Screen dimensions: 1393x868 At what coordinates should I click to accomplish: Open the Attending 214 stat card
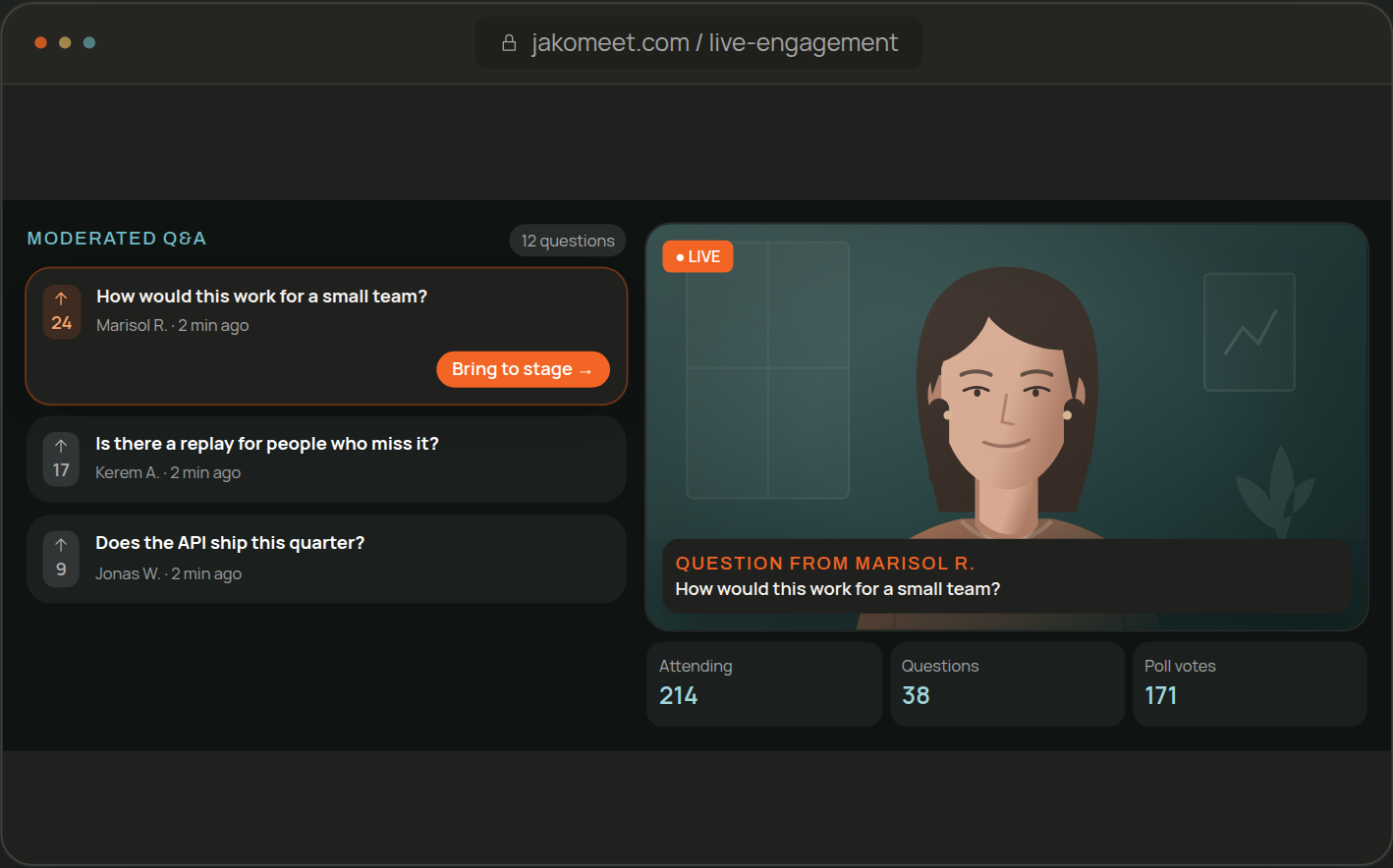764,684
